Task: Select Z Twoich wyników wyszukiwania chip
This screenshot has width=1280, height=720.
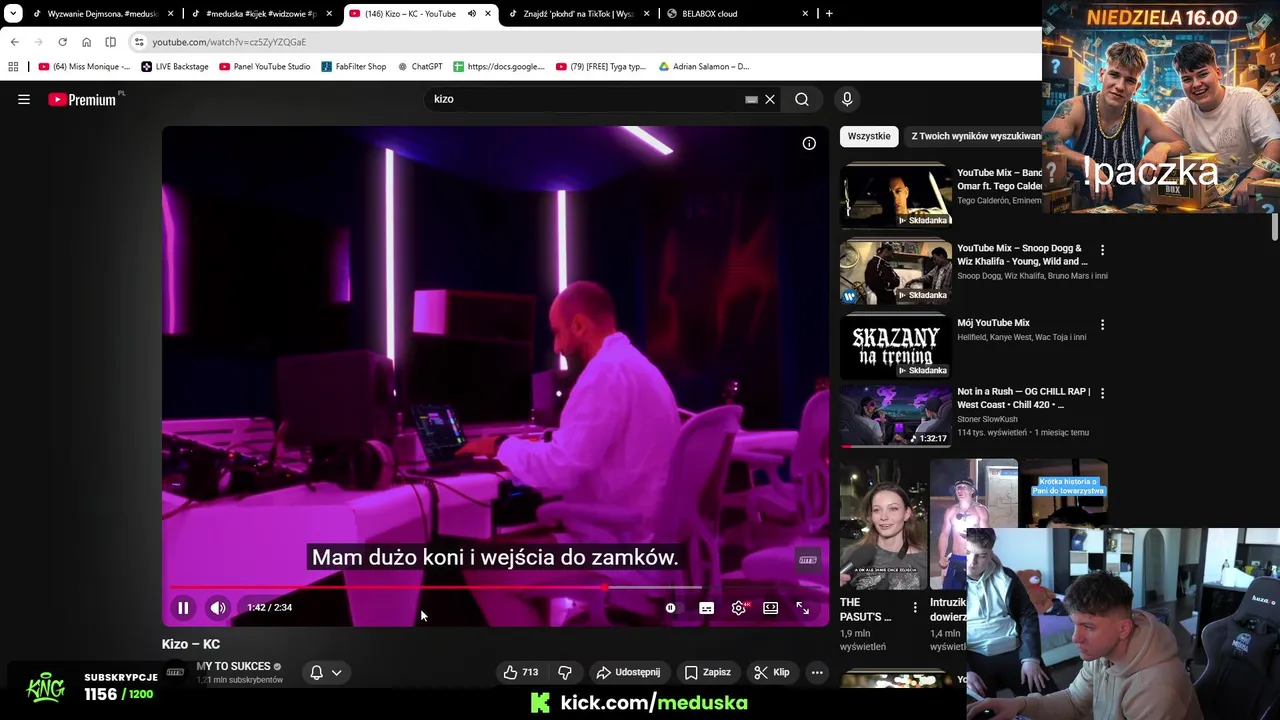Action: click(976, 136)
